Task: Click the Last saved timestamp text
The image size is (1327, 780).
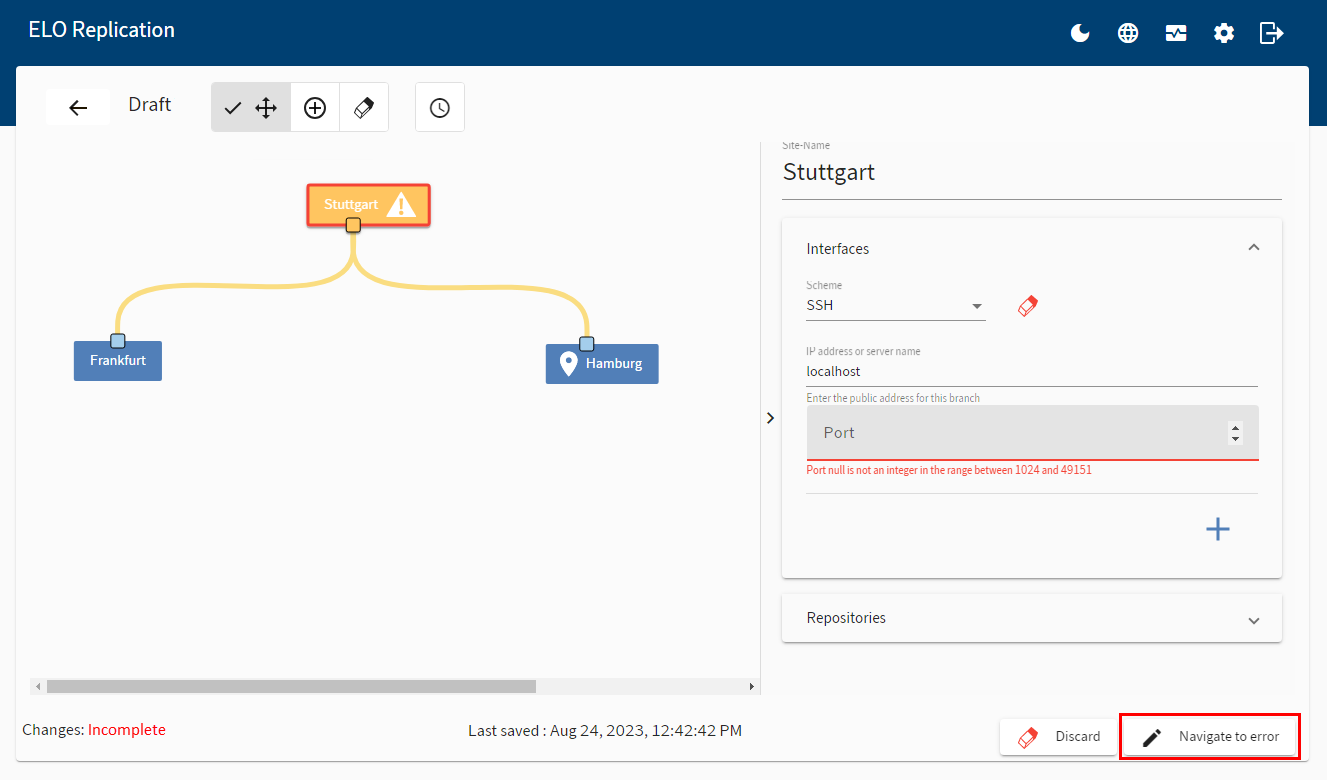Action: coord(605,731)
